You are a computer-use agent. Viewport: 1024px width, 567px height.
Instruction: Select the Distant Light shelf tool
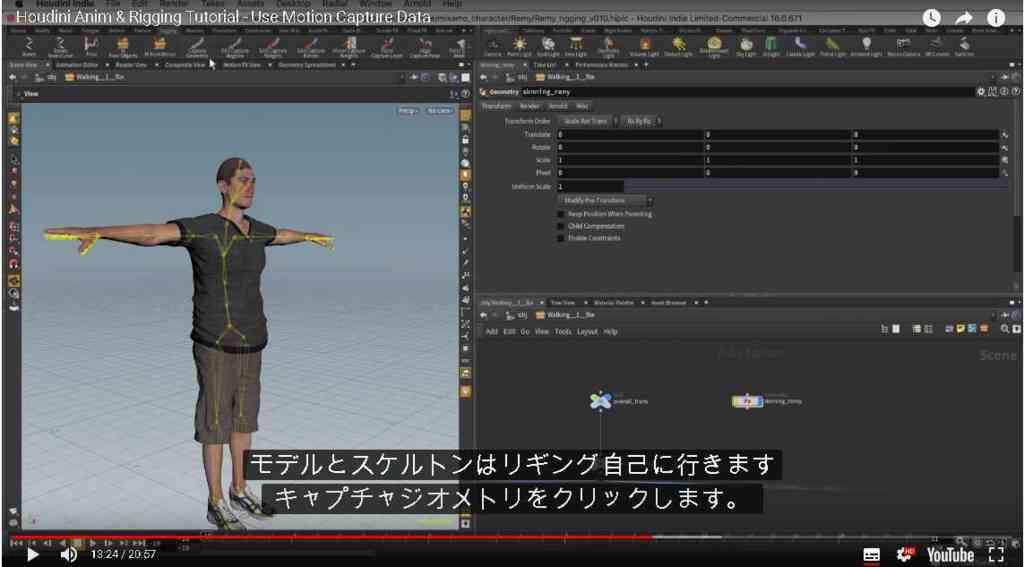679,46
